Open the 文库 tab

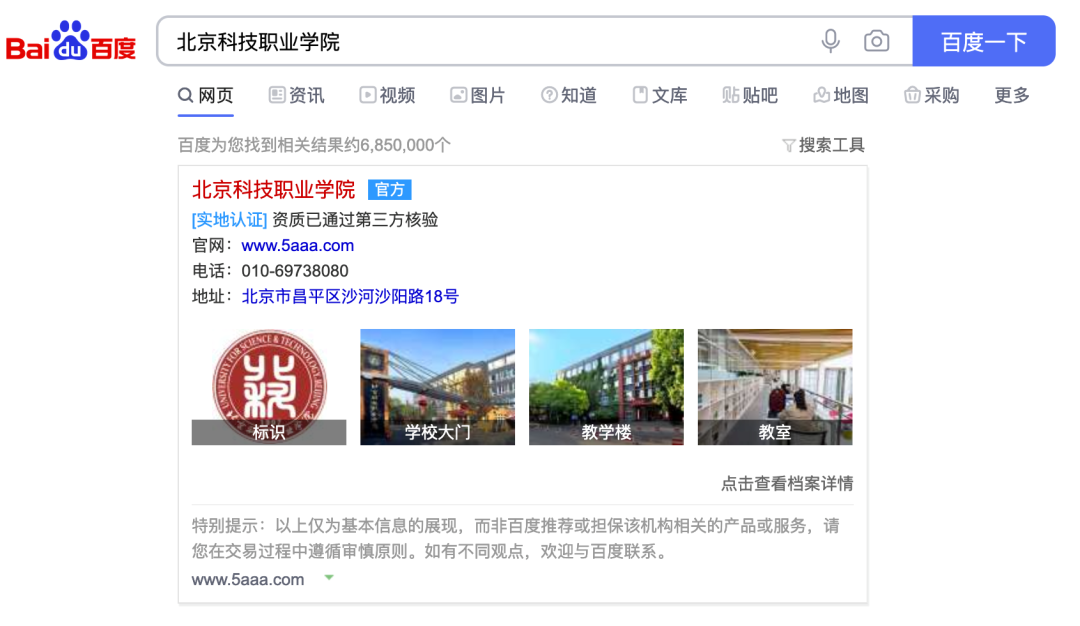click(x=660, y=95)
